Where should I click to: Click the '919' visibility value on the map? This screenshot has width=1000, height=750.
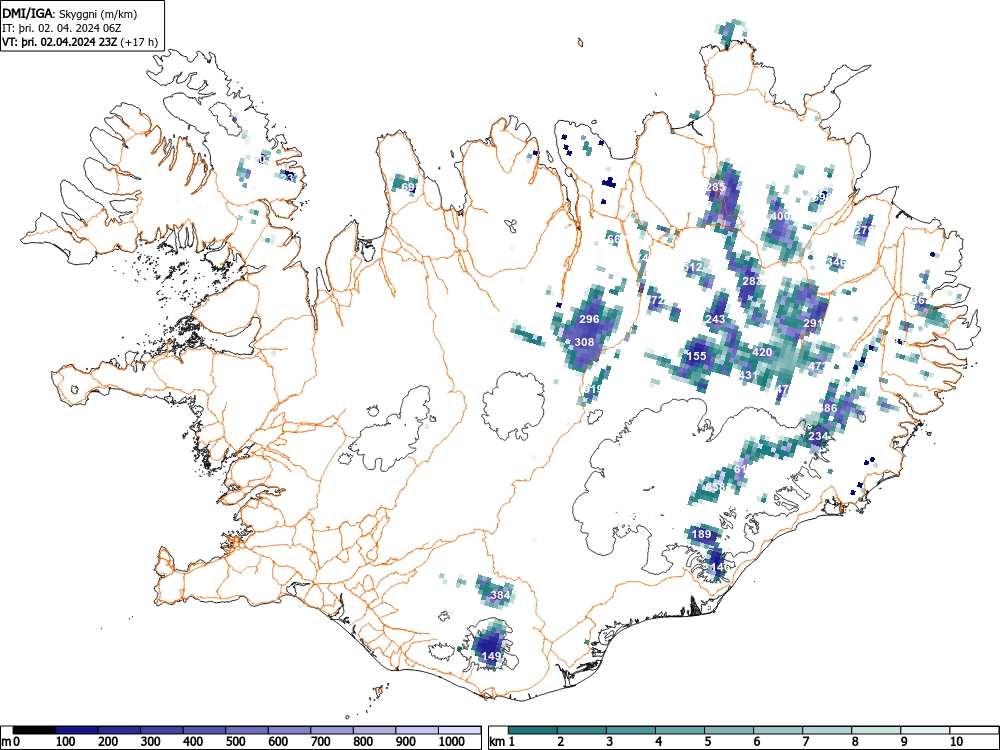pyautogui.click(x=593, y=389)
